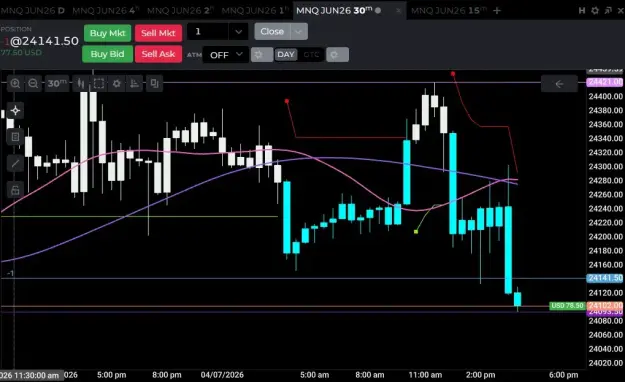Pop out the chart window with the detach icon
The height and width of the screenshot is (382, 625).
coord(608,11)
